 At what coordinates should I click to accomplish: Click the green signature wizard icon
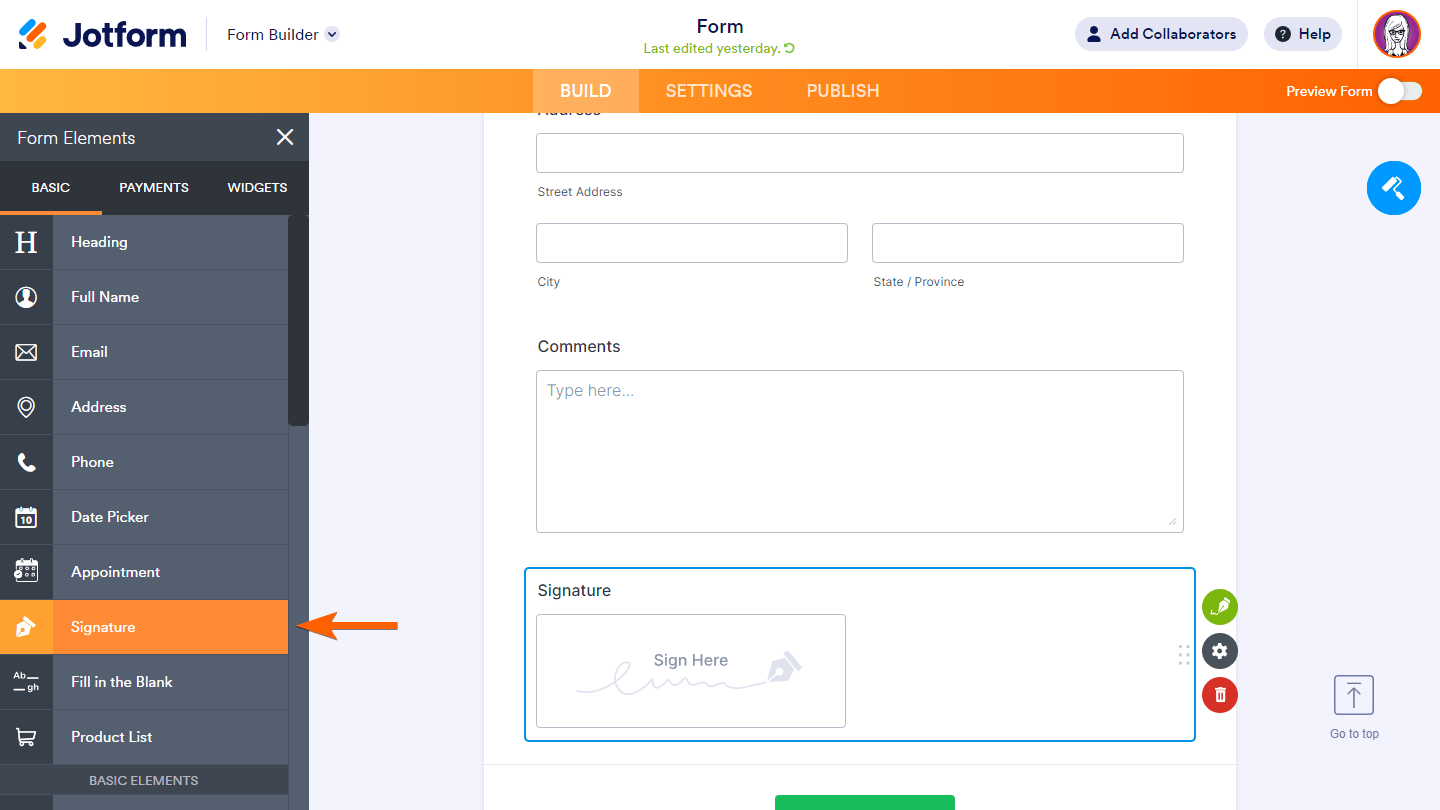point(1220,607)
